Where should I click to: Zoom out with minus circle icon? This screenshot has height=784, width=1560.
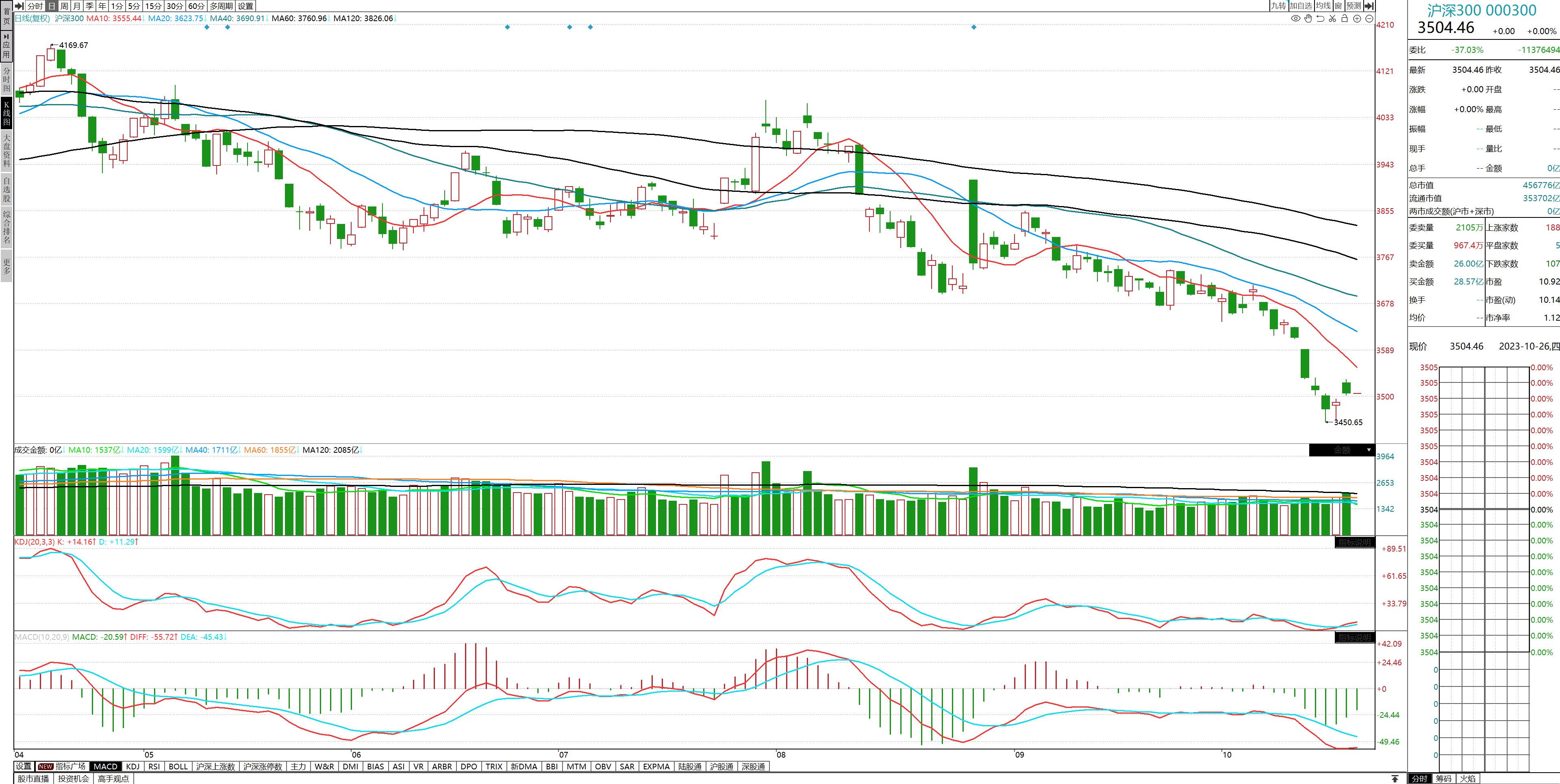1369,19
